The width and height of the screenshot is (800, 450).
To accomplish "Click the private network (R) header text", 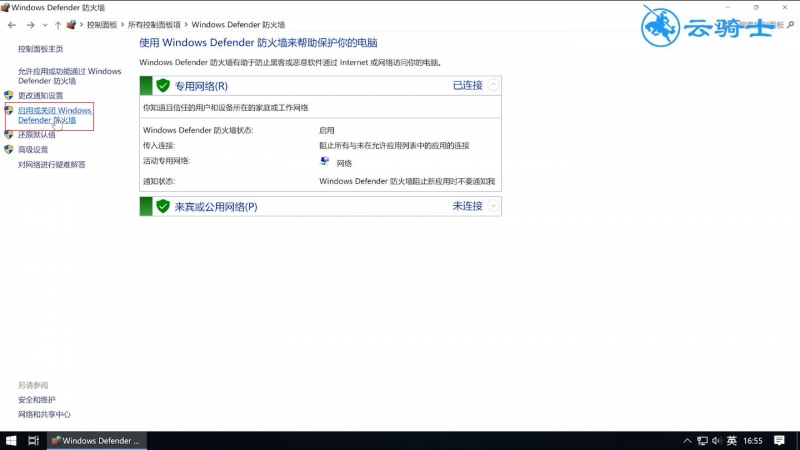I will 201,86.
